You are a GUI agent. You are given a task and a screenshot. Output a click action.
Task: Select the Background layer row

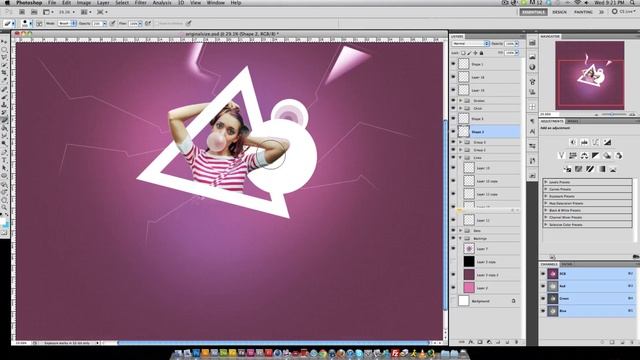(x=485, y=301)
